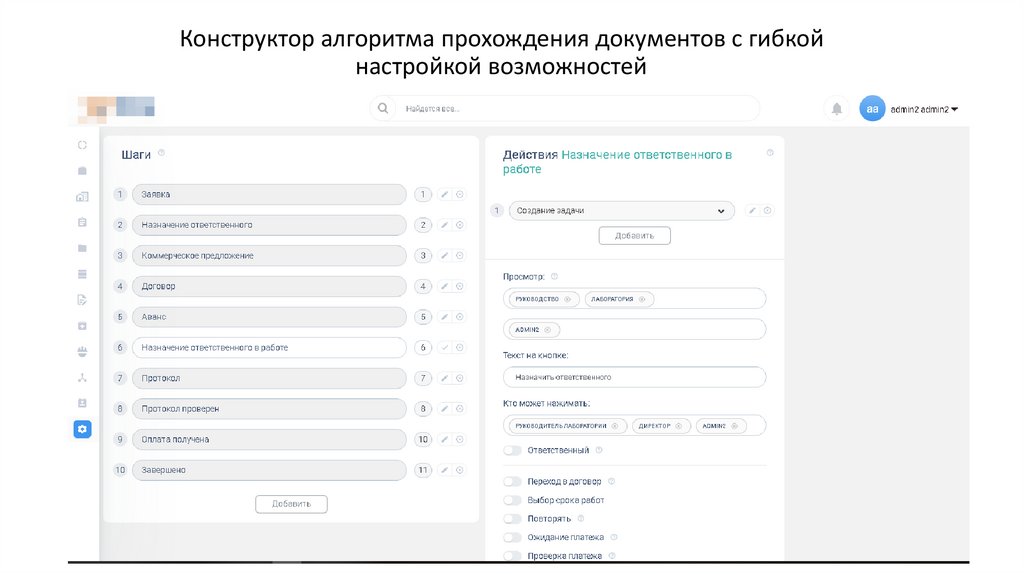Click 'Добавить' under the actions dropdown
Screen dimensions: 1024x574
pyautogui.click(x=634, y=236)
